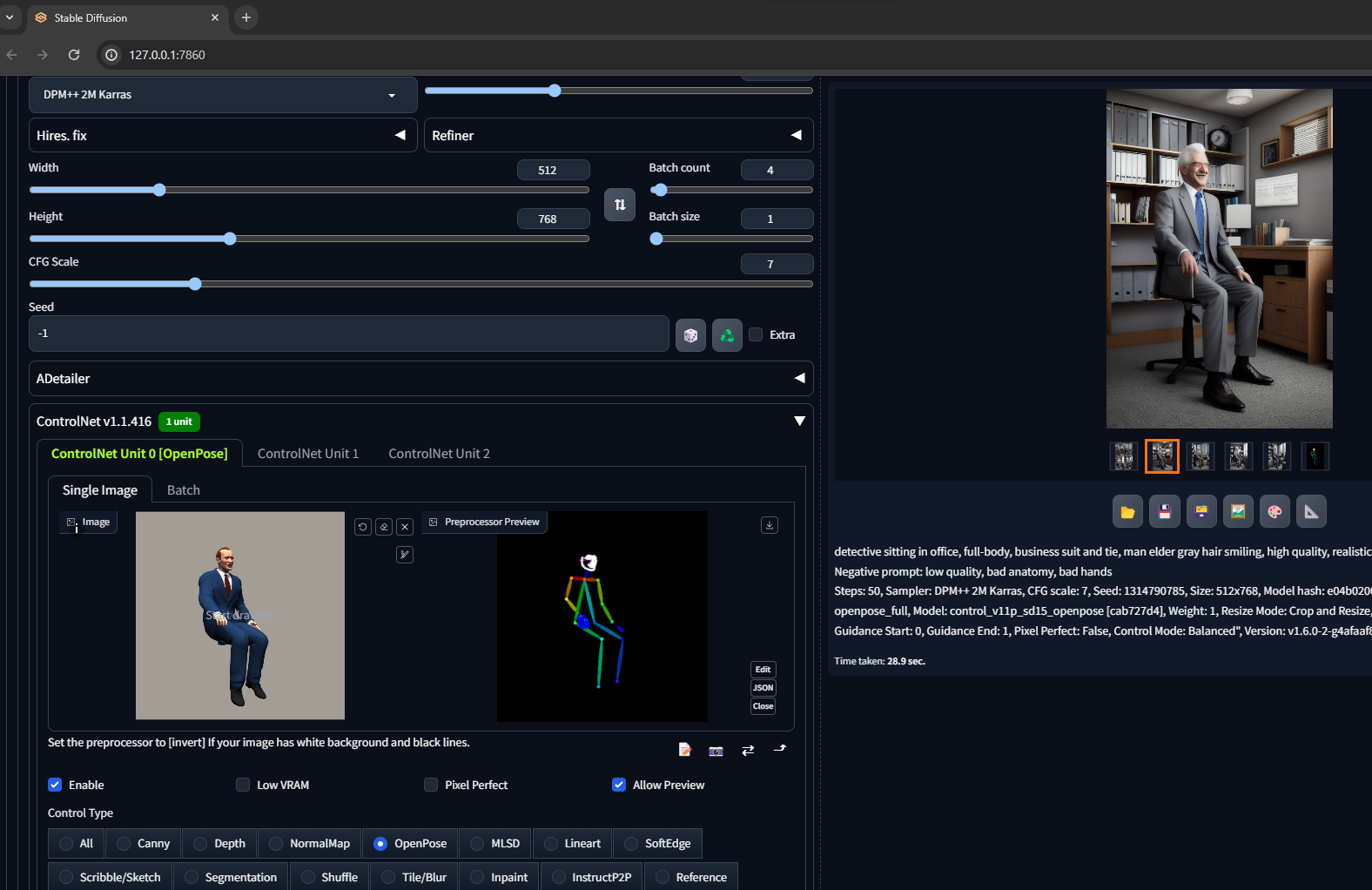Download the preprocessor preview image
Viewport: 1372px width, 890px height.
770,525
